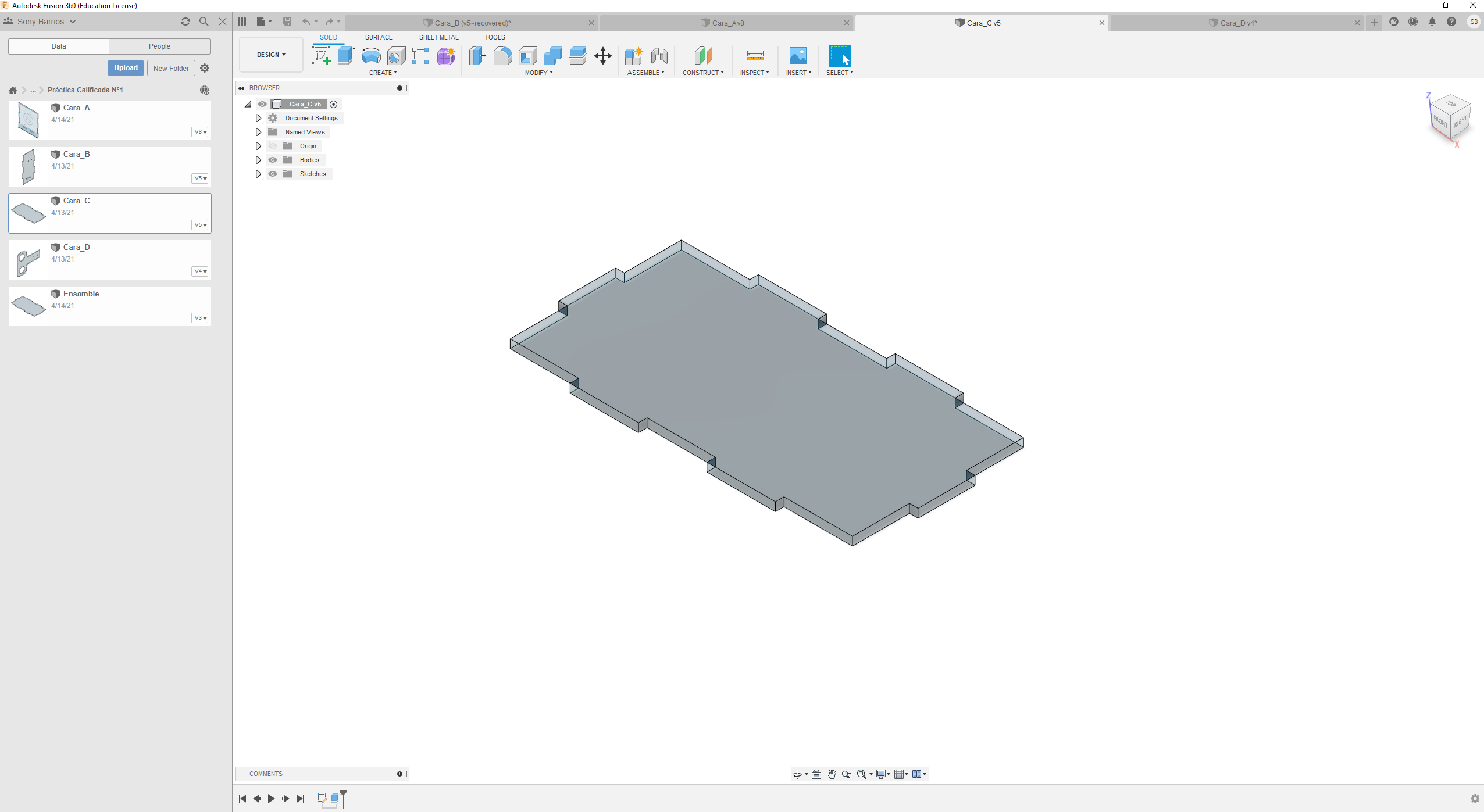1484x812 pixels.
Task: Click the New Folder button
Action: coord(171,68)
